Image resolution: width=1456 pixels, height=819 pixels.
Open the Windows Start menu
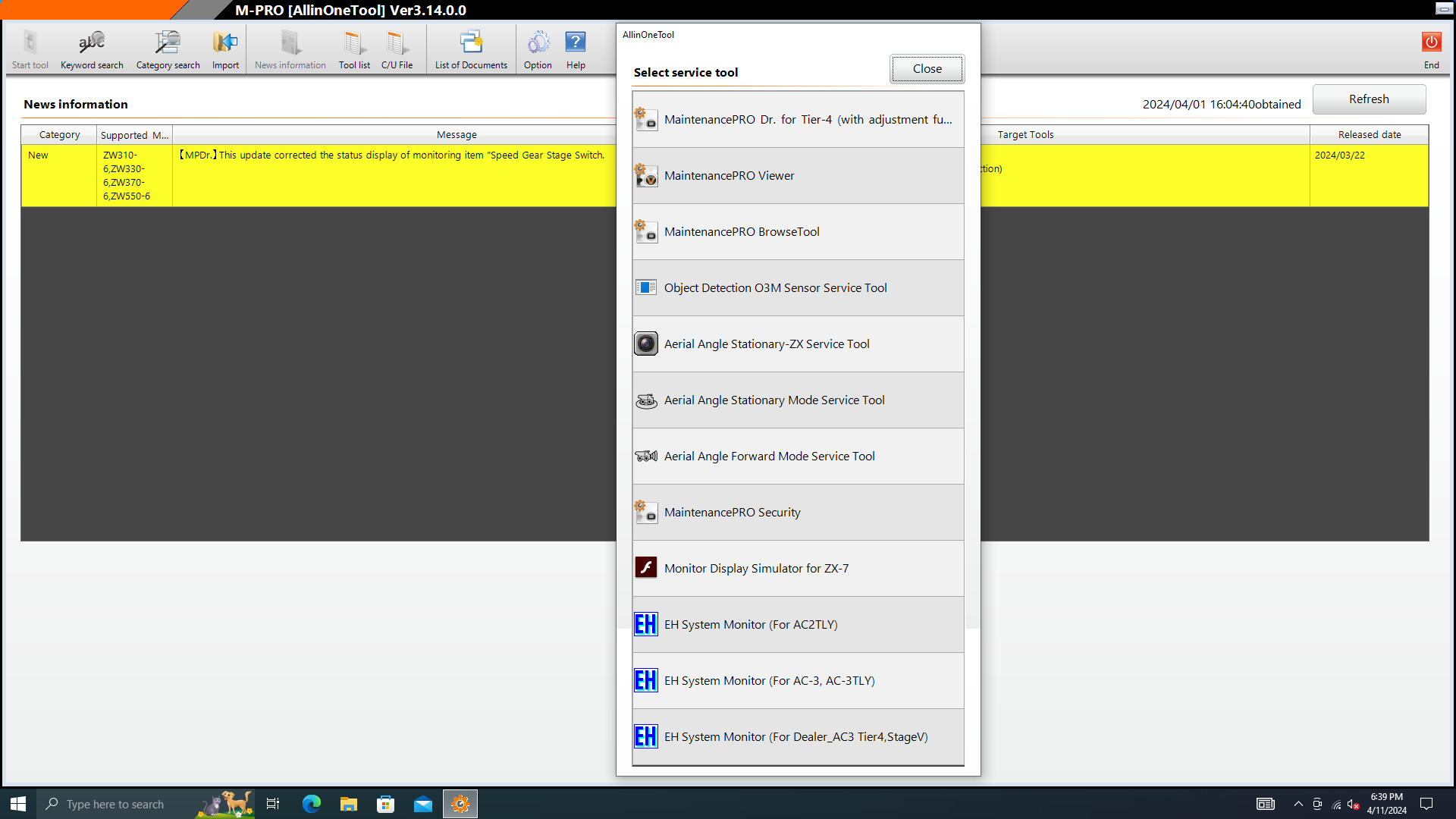(18, 804)
